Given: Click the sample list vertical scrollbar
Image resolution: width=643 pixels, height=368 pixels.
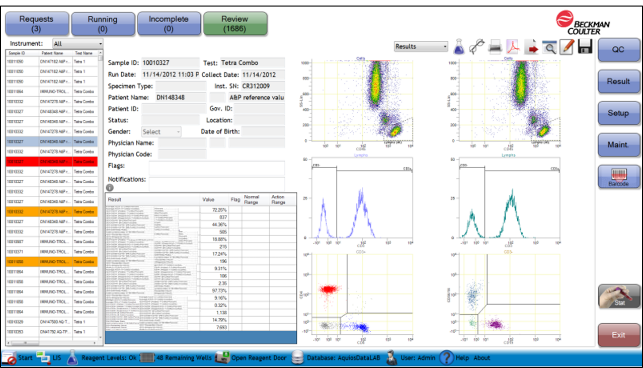Looking at the screenshot, I should [x=100, y=197].
